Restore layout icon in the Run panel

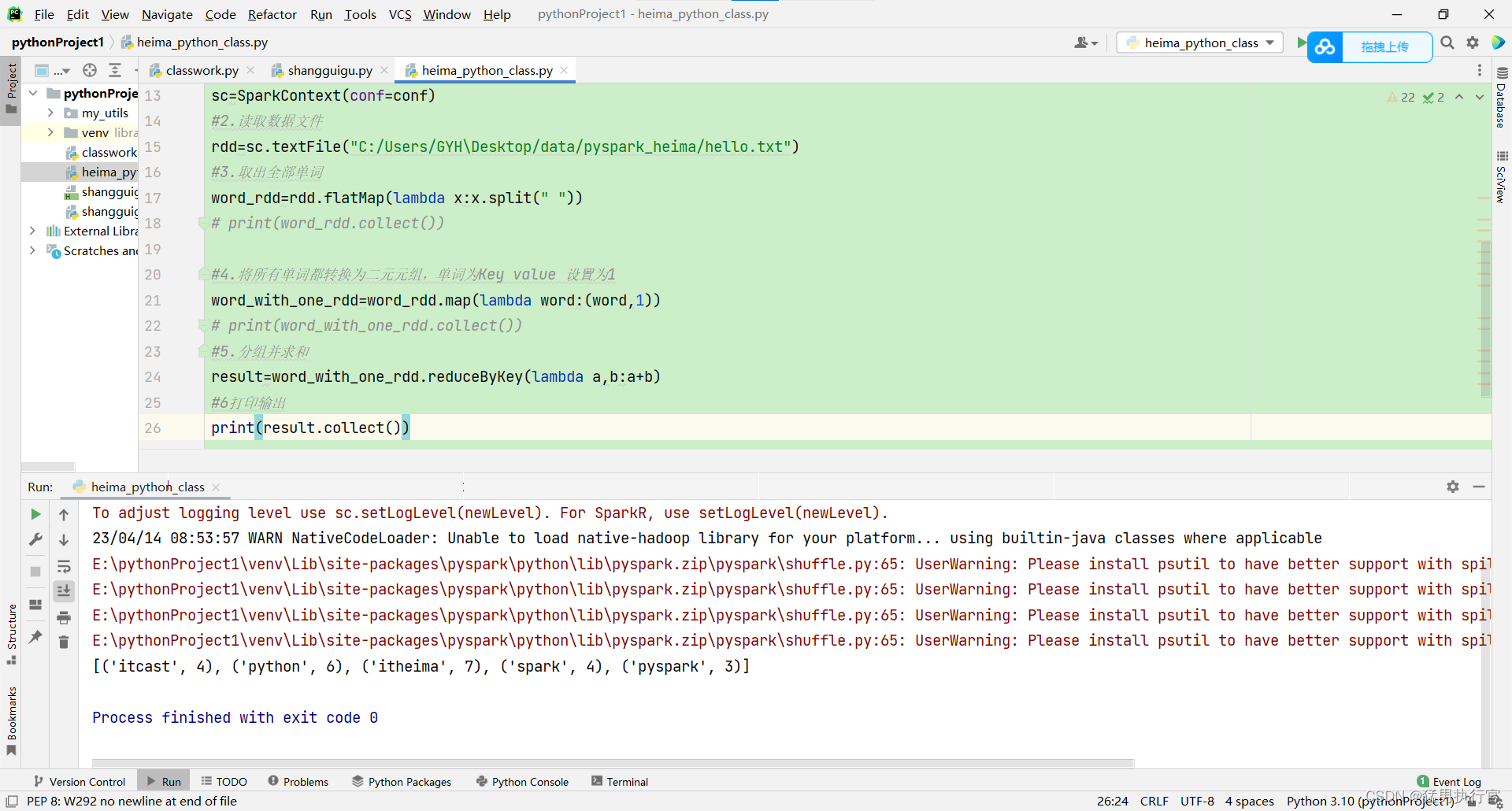click(x=35, y=605)
